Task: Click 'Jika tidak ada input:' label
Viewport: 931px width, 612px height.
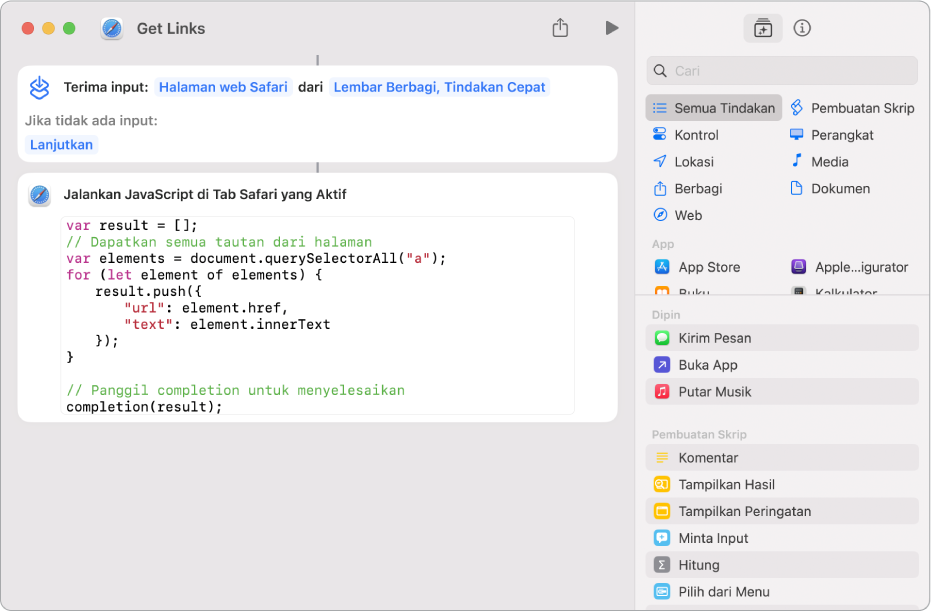Action: (91, 121)
